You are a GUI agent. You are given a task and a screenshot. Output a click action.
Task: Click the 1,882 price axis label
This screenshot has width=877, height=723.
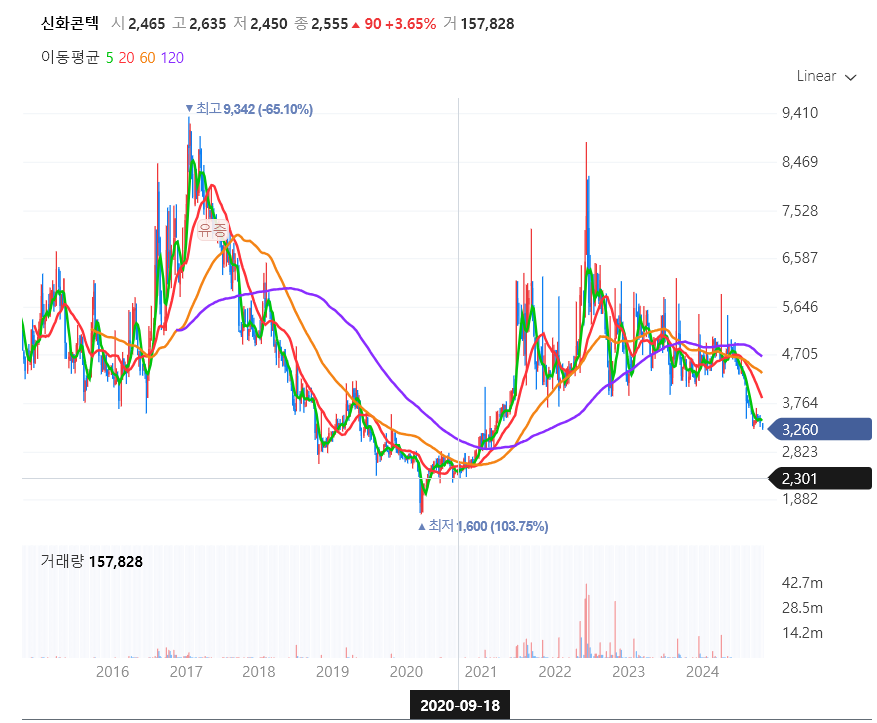800,499
